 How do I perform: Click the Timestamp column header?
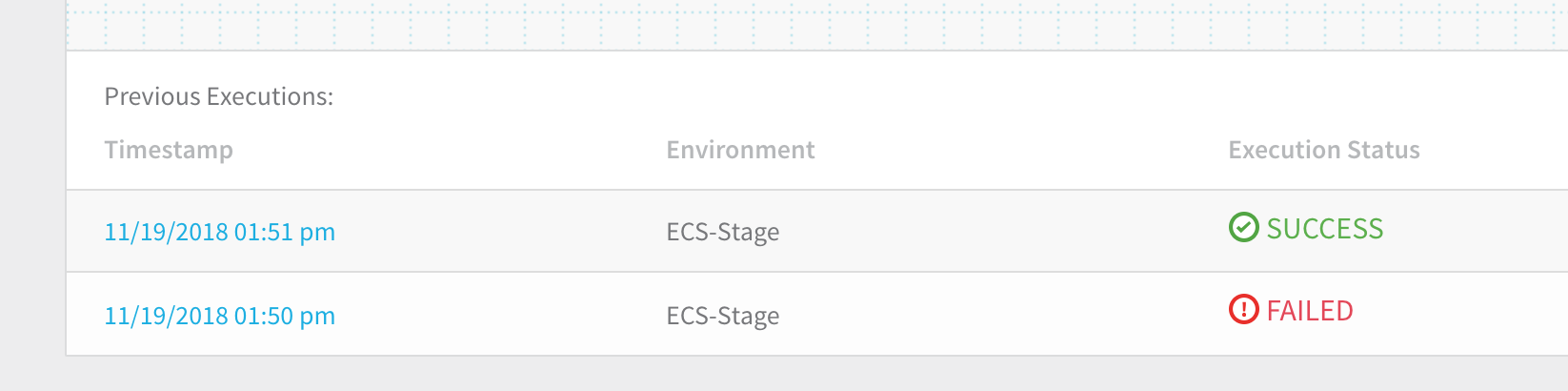(x=169, y=150)
